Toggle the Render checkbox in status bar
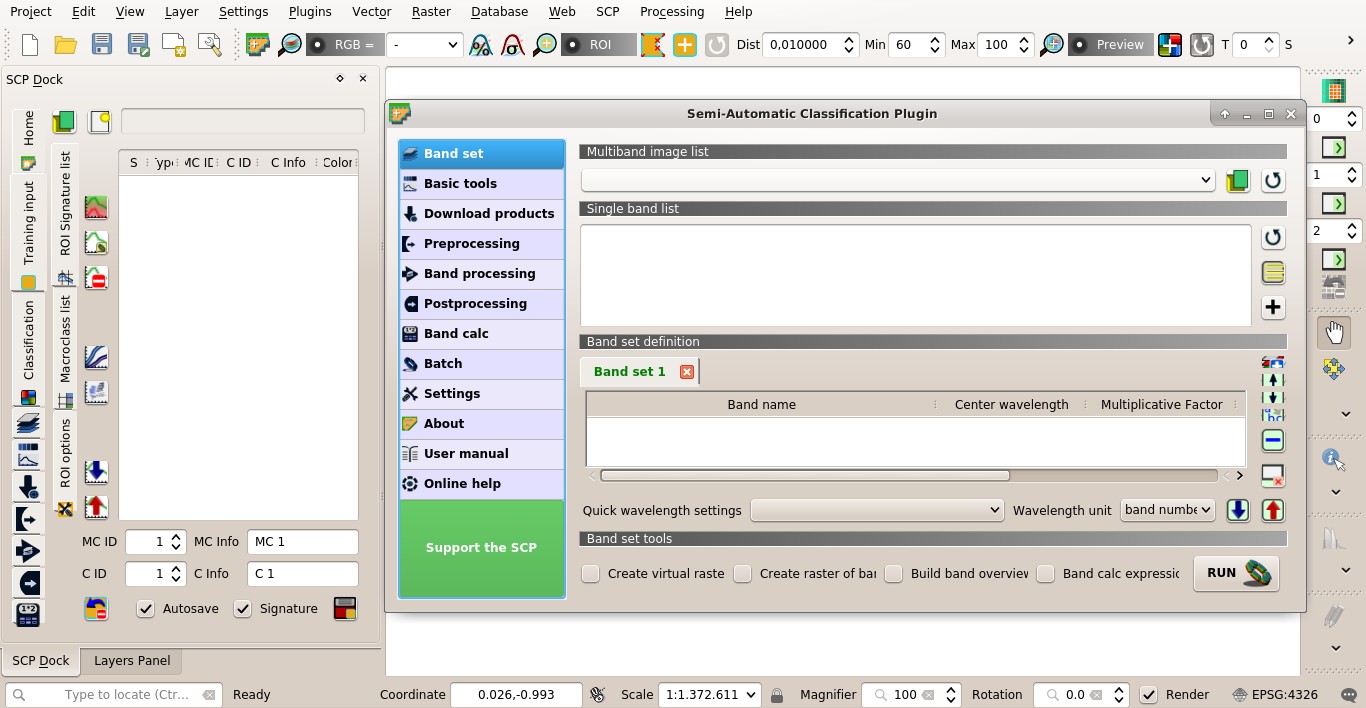The image size is (1366, 708). click(1149, 694)
